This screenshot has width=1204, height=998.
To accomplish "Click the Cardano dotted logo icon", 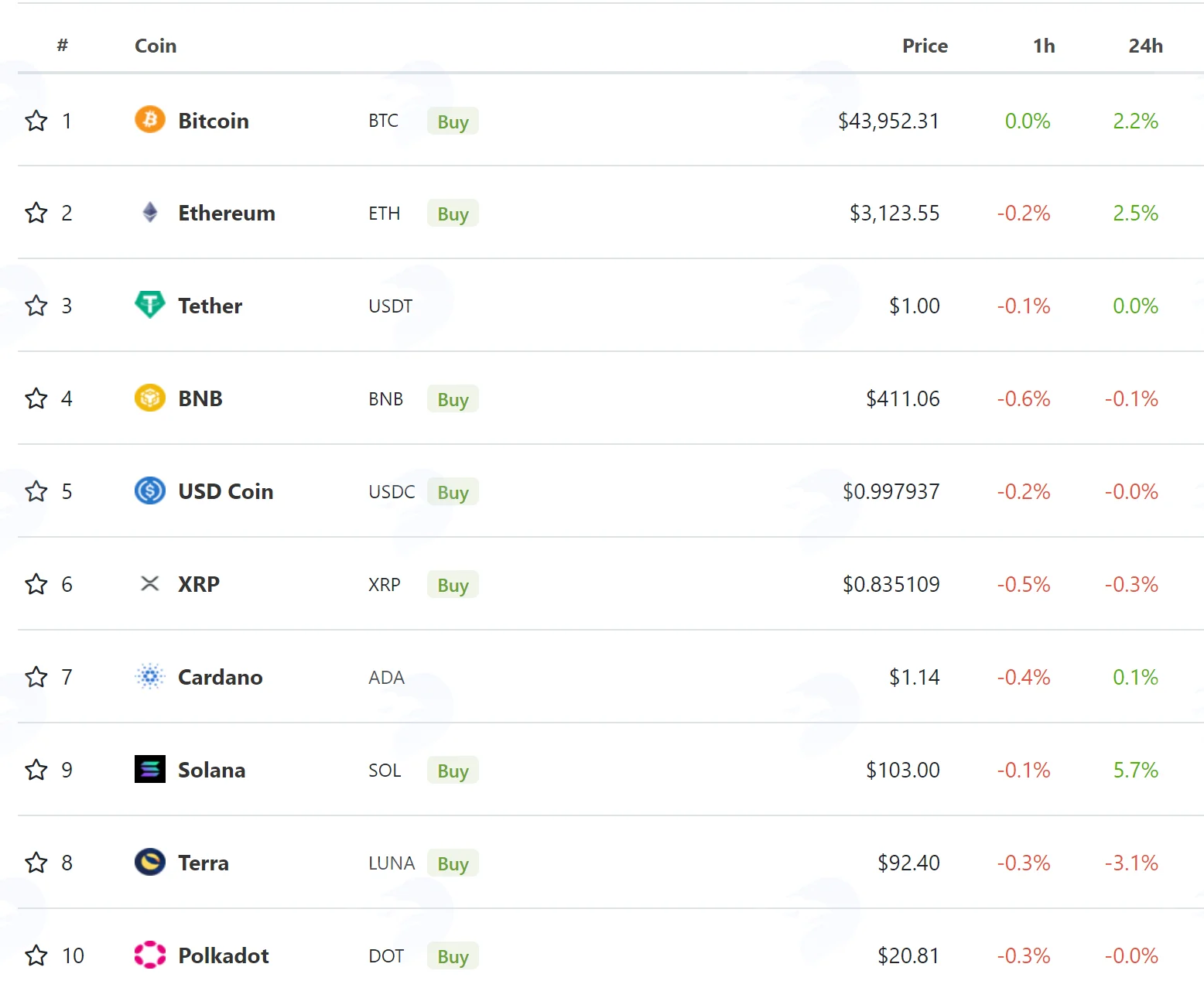I will coord(150,677).
